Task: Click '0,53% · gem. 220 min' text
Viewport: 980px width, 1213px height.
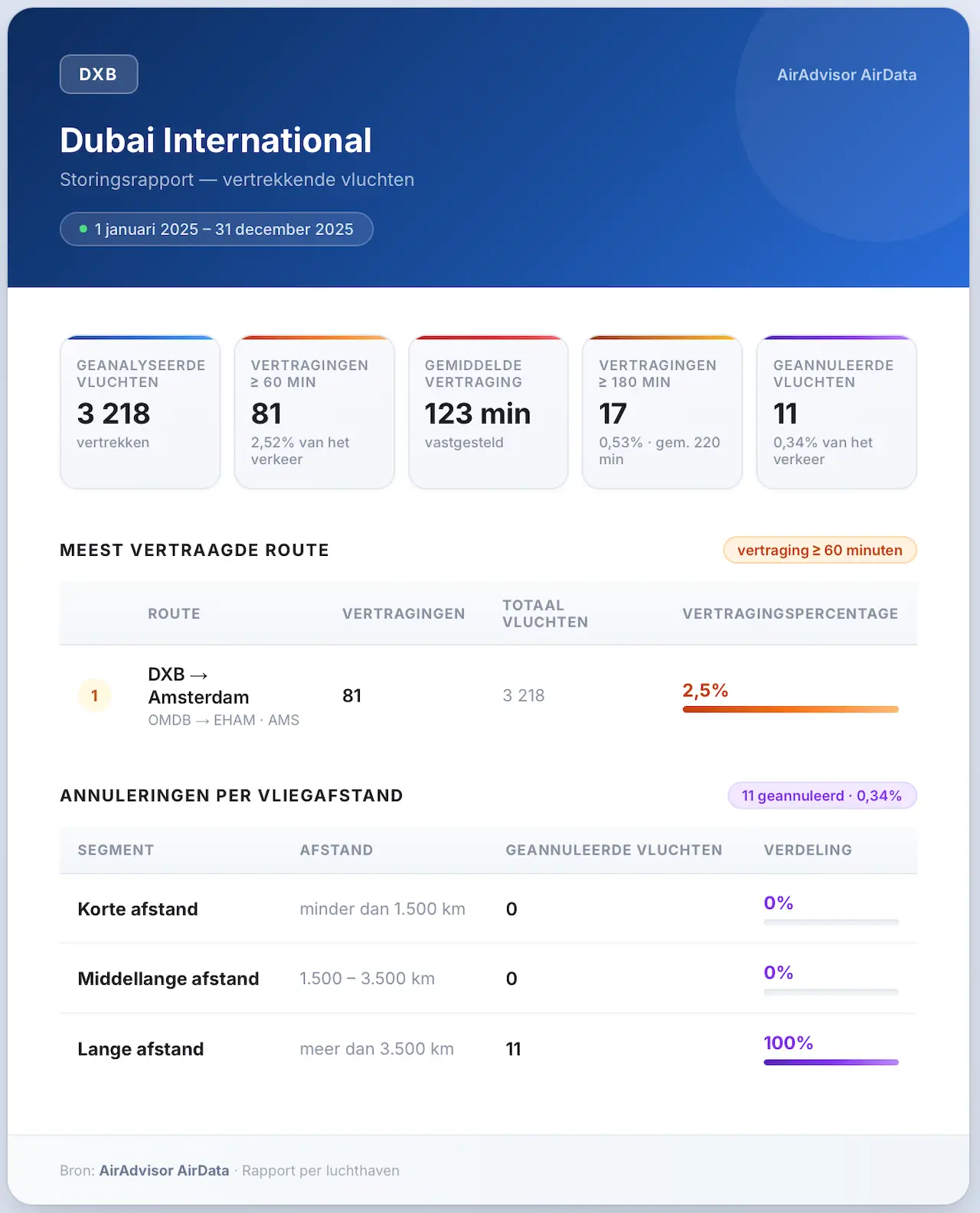Action: pyautogui.click(x=659, y=451)
